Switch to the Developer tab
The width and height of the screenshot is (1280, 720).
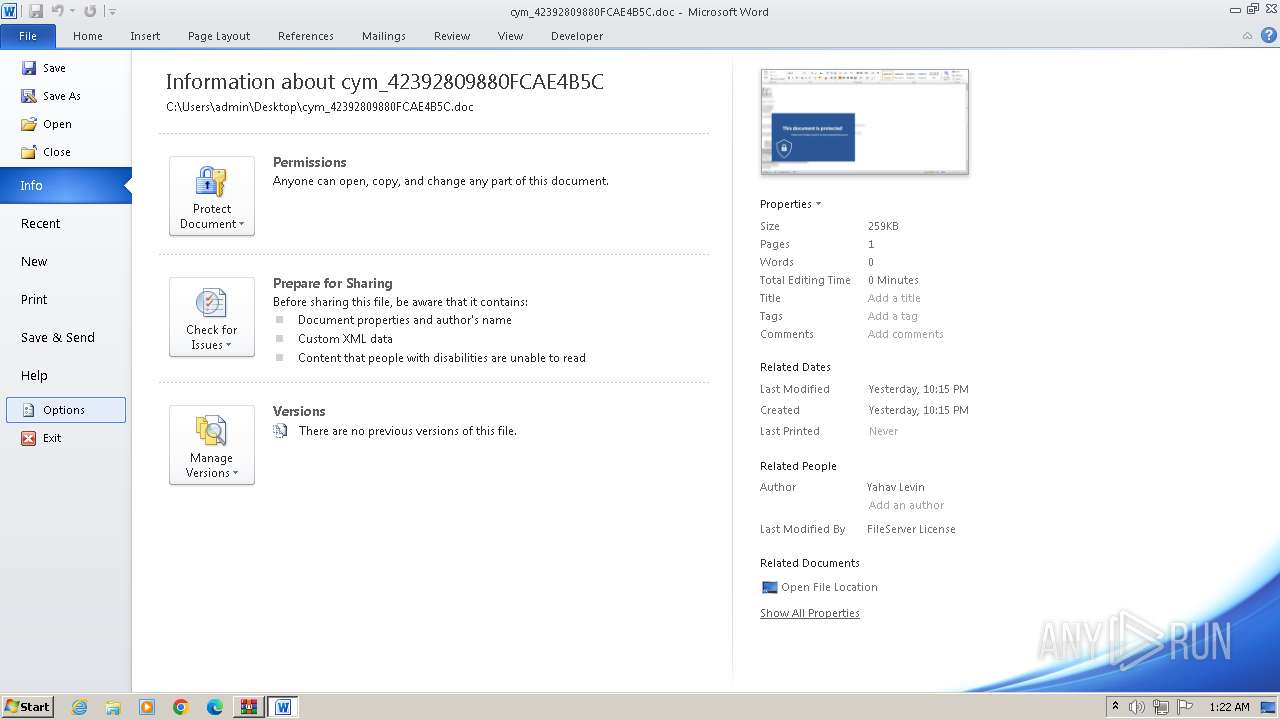click(x=577, y=36)
